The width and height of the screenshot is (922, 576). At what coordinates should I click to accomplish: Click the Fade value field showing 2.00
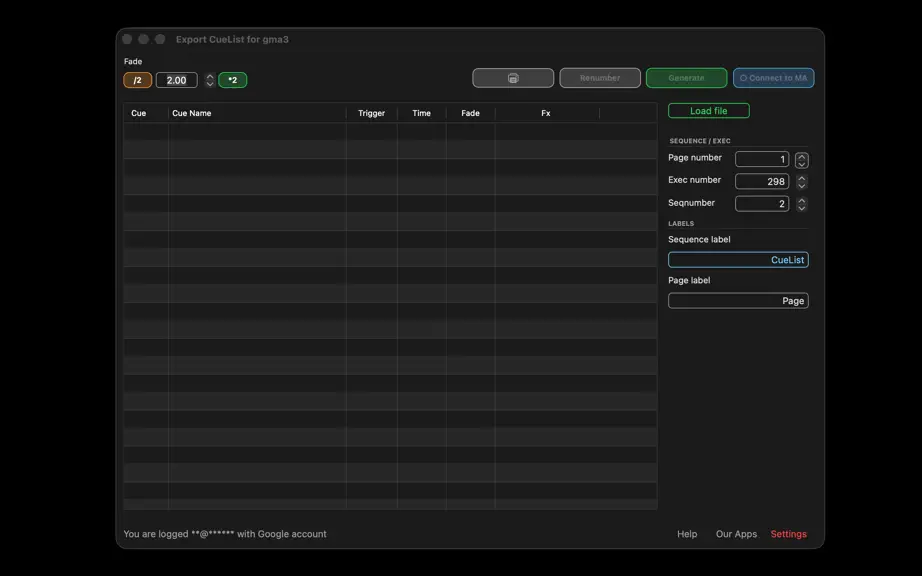(x=176, y=80)
